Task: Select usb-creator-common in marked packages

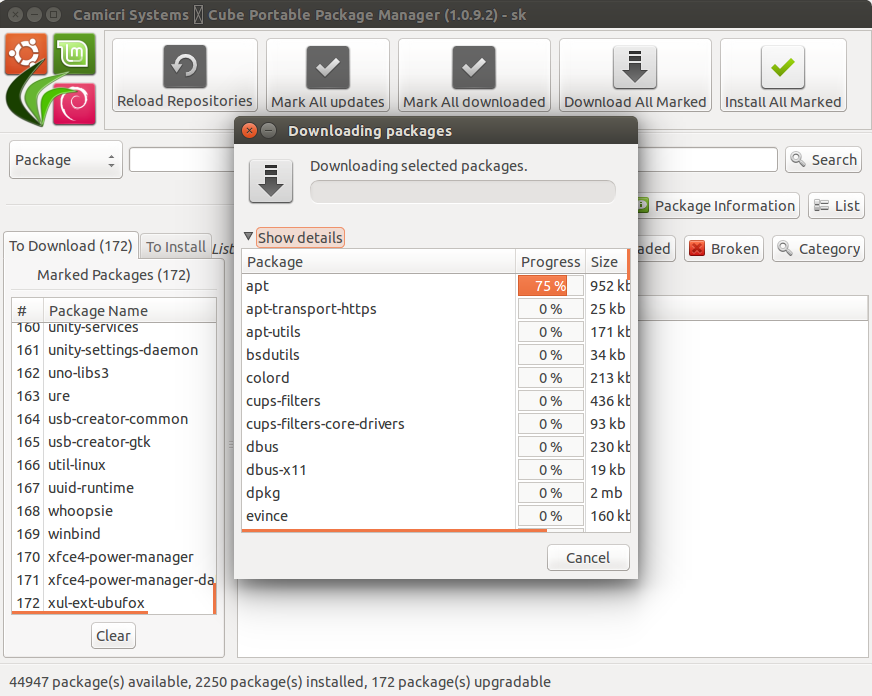Action: [x=113, y=419]
